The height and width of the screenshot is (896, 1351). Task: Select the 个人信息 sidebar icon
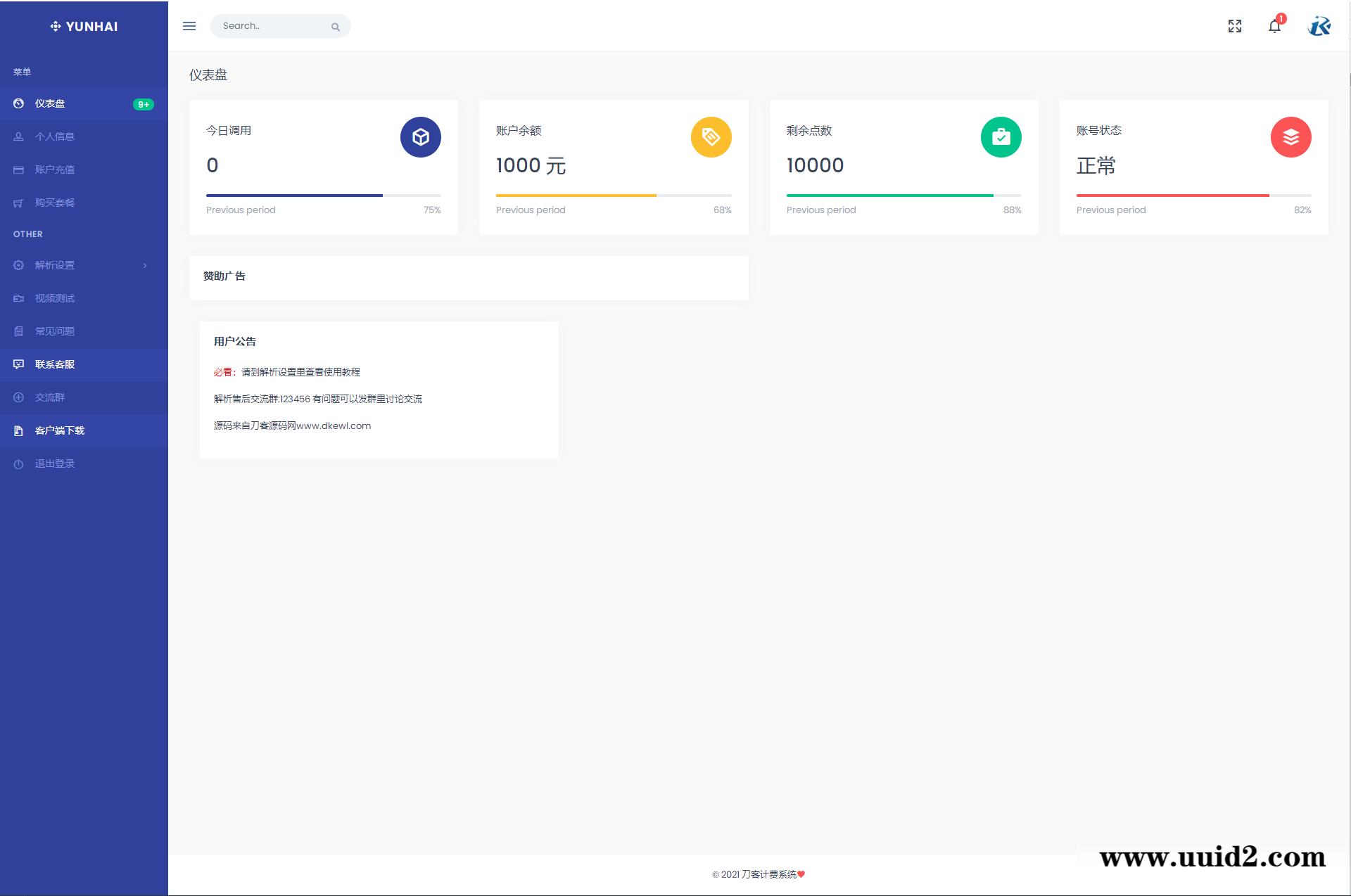(19, 136)
